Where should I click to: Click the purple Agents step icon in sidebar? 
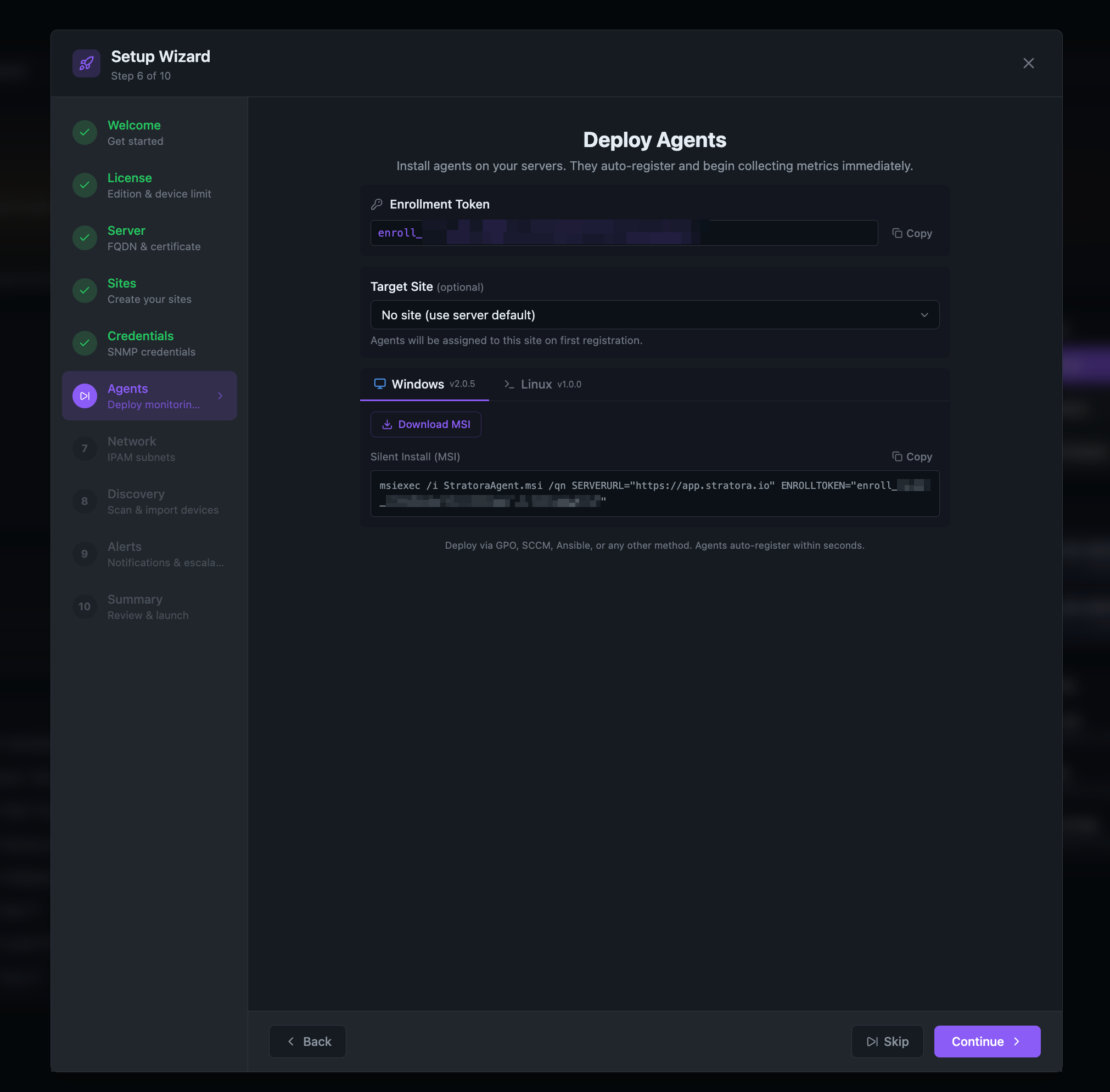click(85, 395)
